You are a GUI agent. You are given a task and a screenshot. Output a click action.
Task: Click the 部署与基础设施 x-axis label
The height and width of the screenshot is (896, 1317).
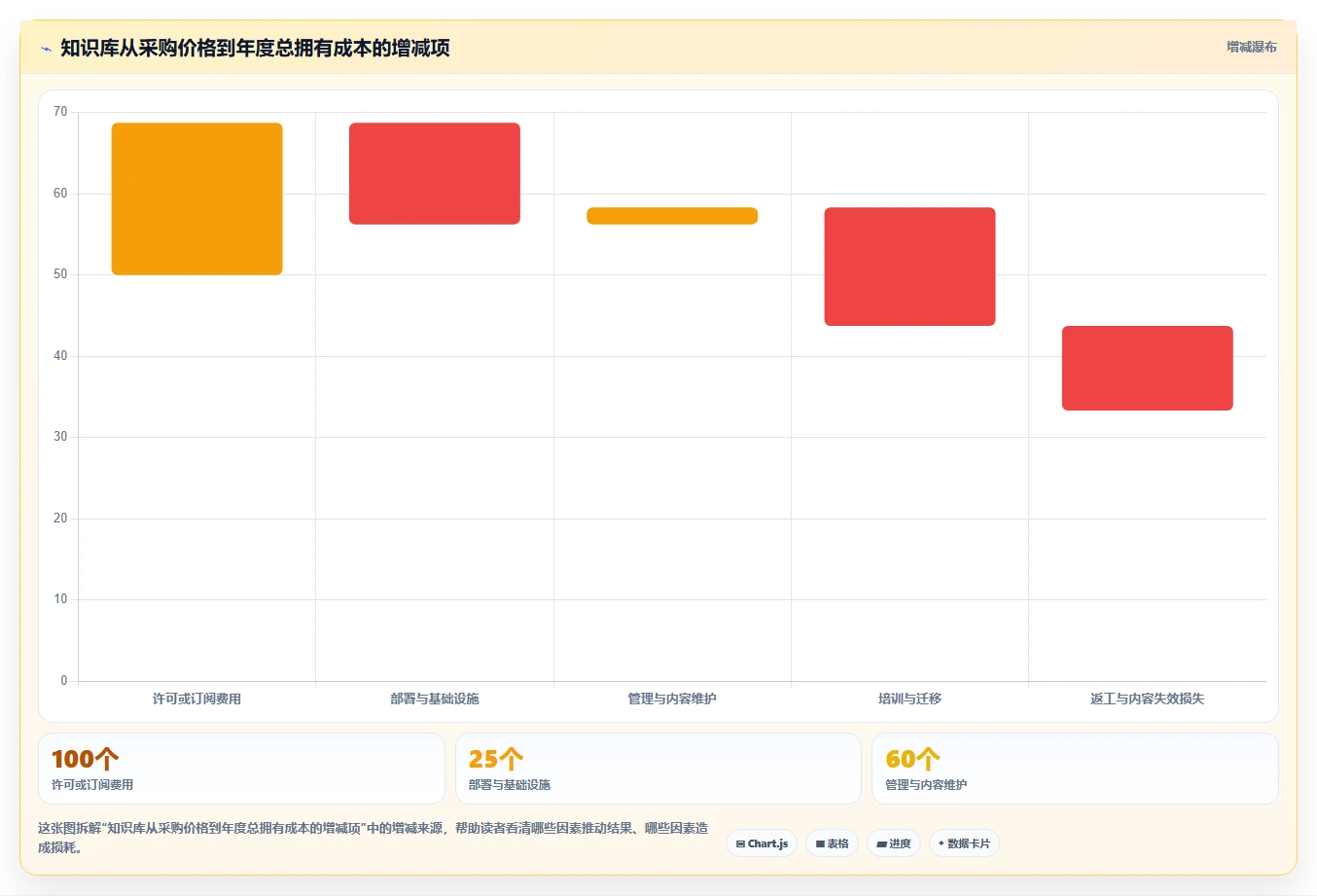tap(435, 699)
